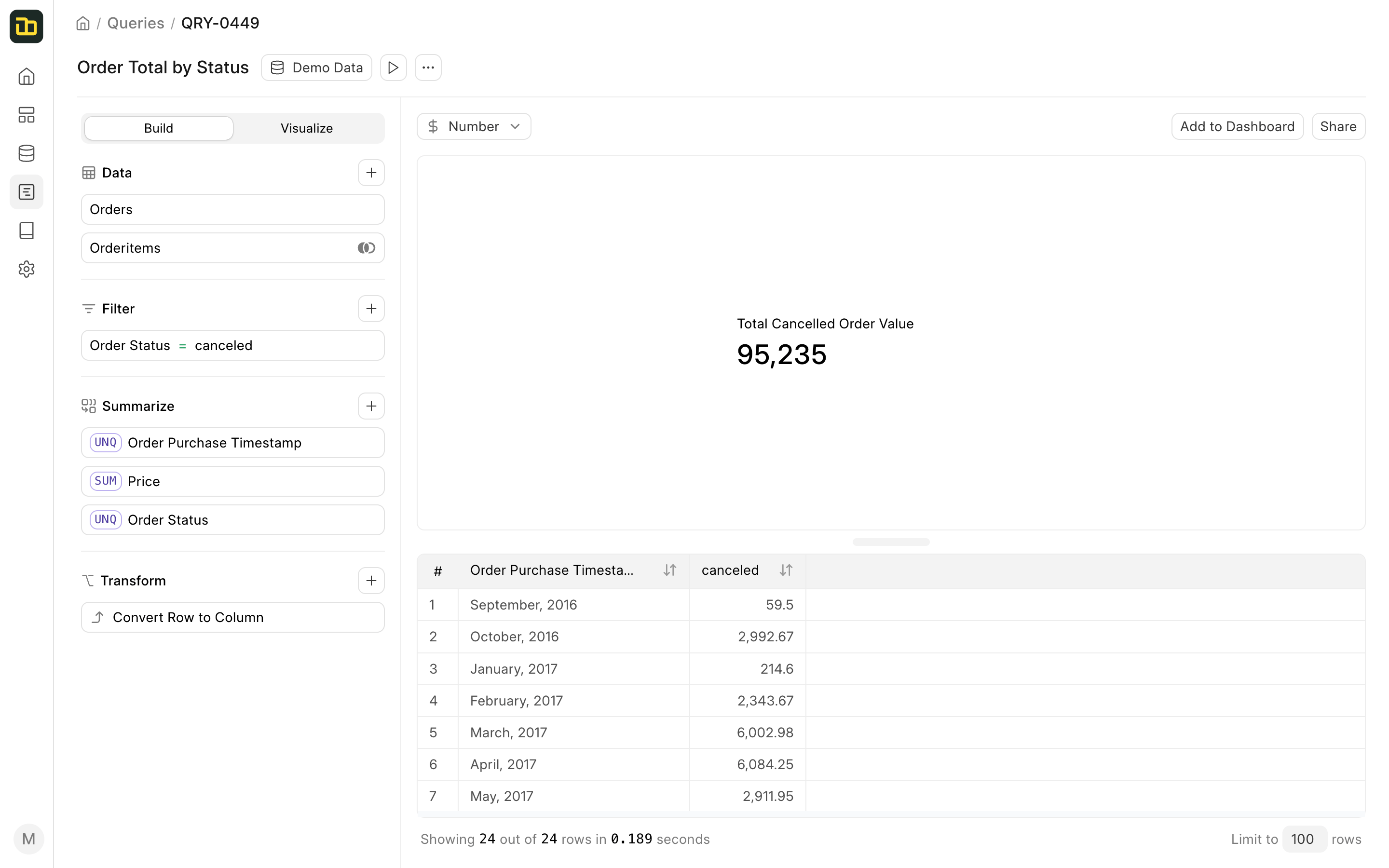Add a Transform step with plus icon
1389x868 pixels.
pyautogui.click(x=371, y=581)
